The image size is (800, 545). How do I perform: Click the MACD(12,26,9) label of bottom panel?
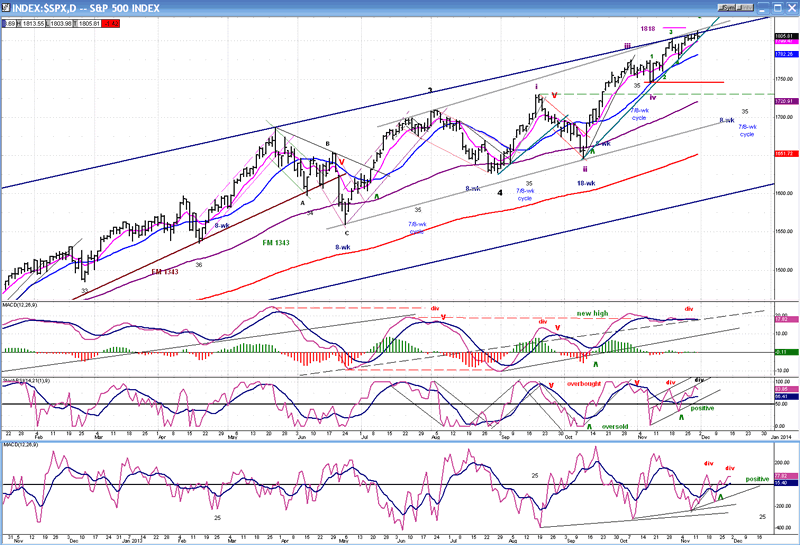(x=19, y=444)
